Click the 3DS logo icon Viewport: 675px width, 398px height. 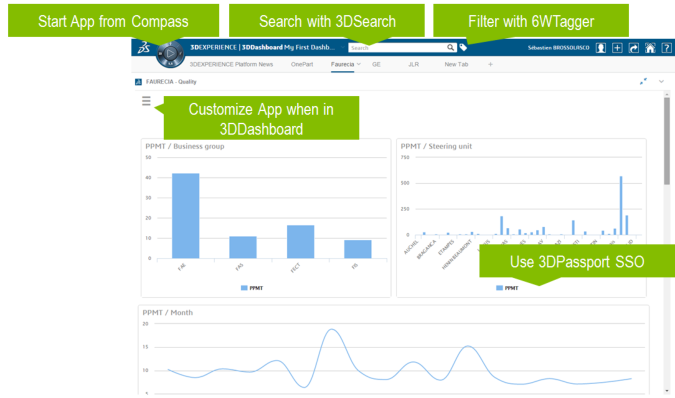tap(144, 47)
